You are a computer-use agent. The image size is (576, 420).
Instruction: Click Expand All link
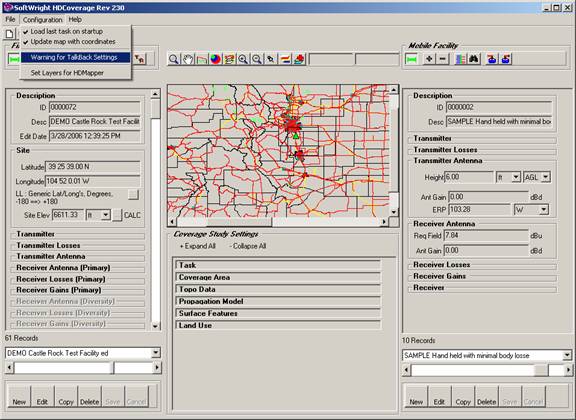pyautogui.click(x=198, y=246)
